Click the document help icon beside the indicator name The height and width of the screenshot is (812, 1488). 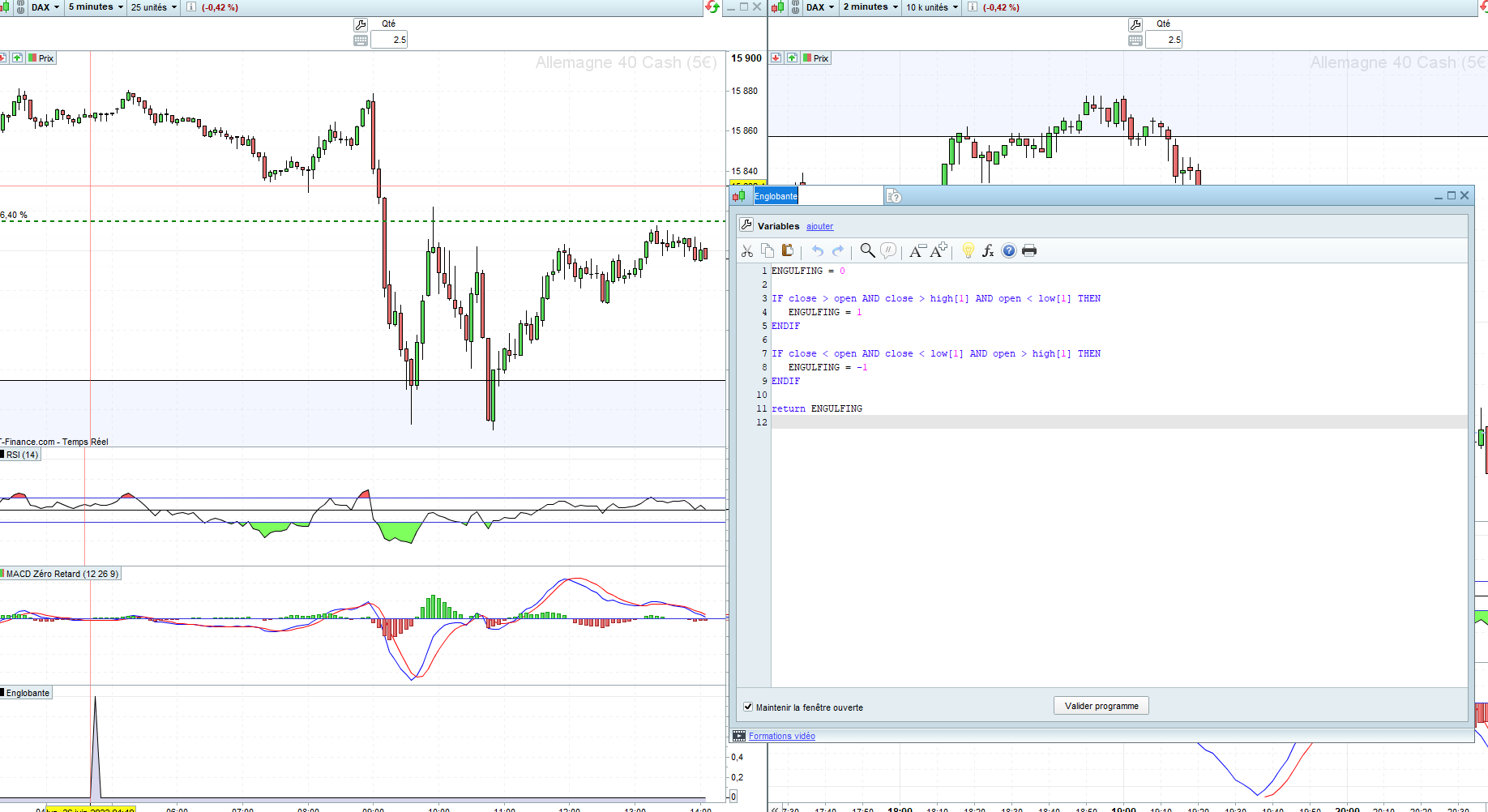894,196
